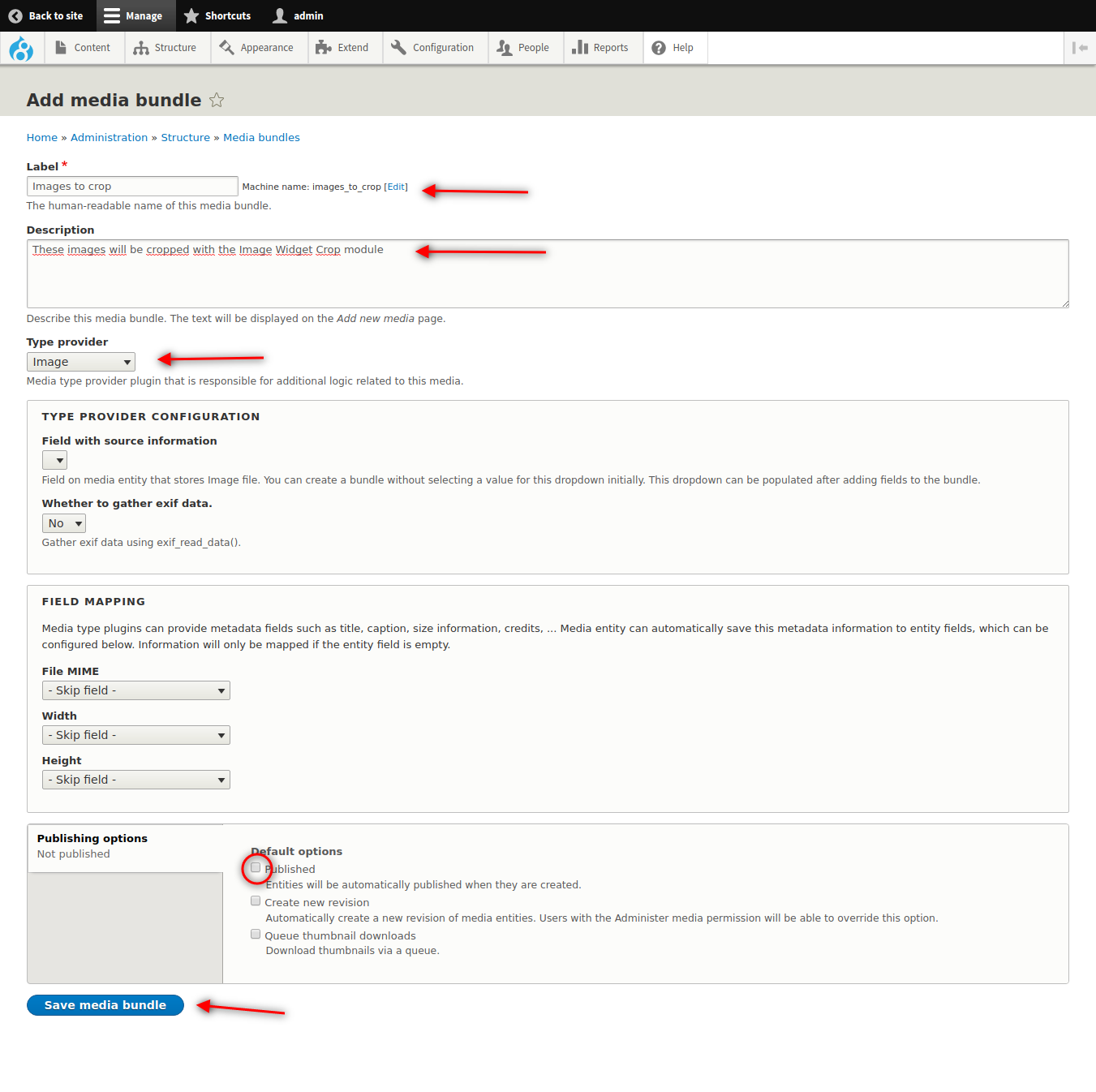The image size is (1096, 1092).
Task: Open the Manage toolbar tab
Action: (x=133, y=15)
